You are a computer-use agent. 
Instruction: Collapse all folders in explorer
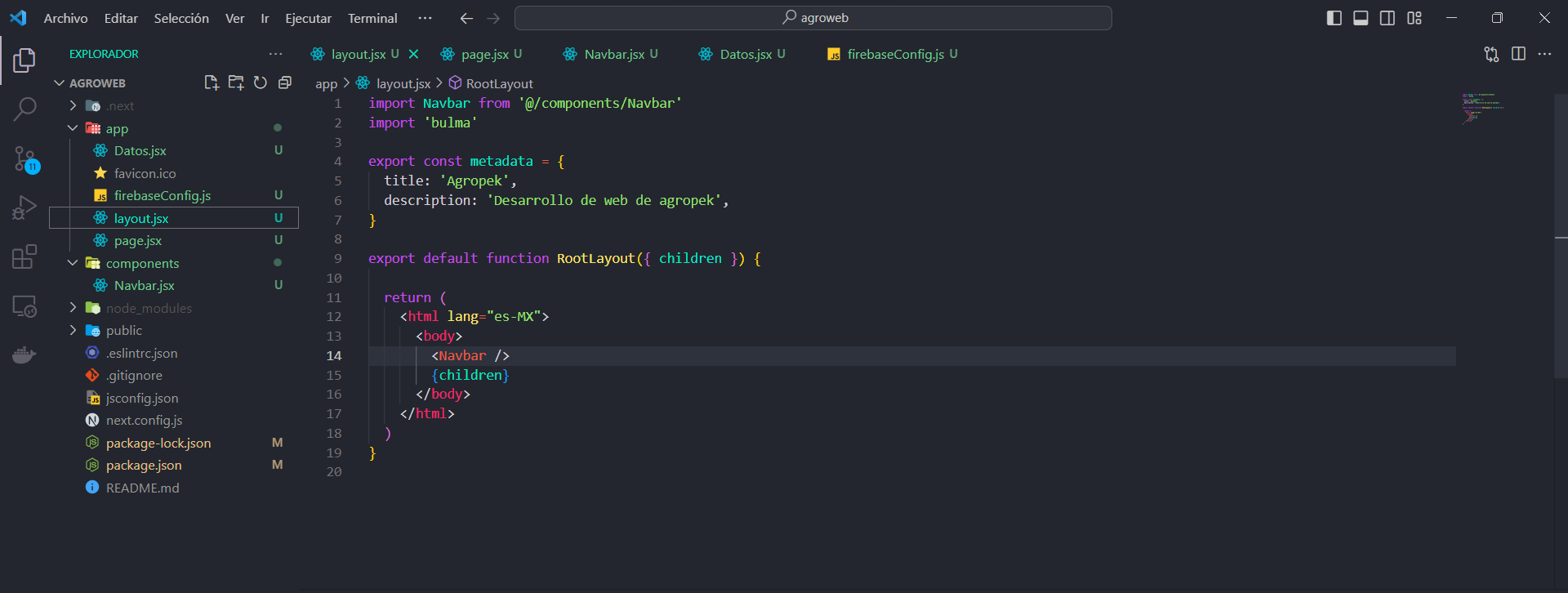point(285,82)
